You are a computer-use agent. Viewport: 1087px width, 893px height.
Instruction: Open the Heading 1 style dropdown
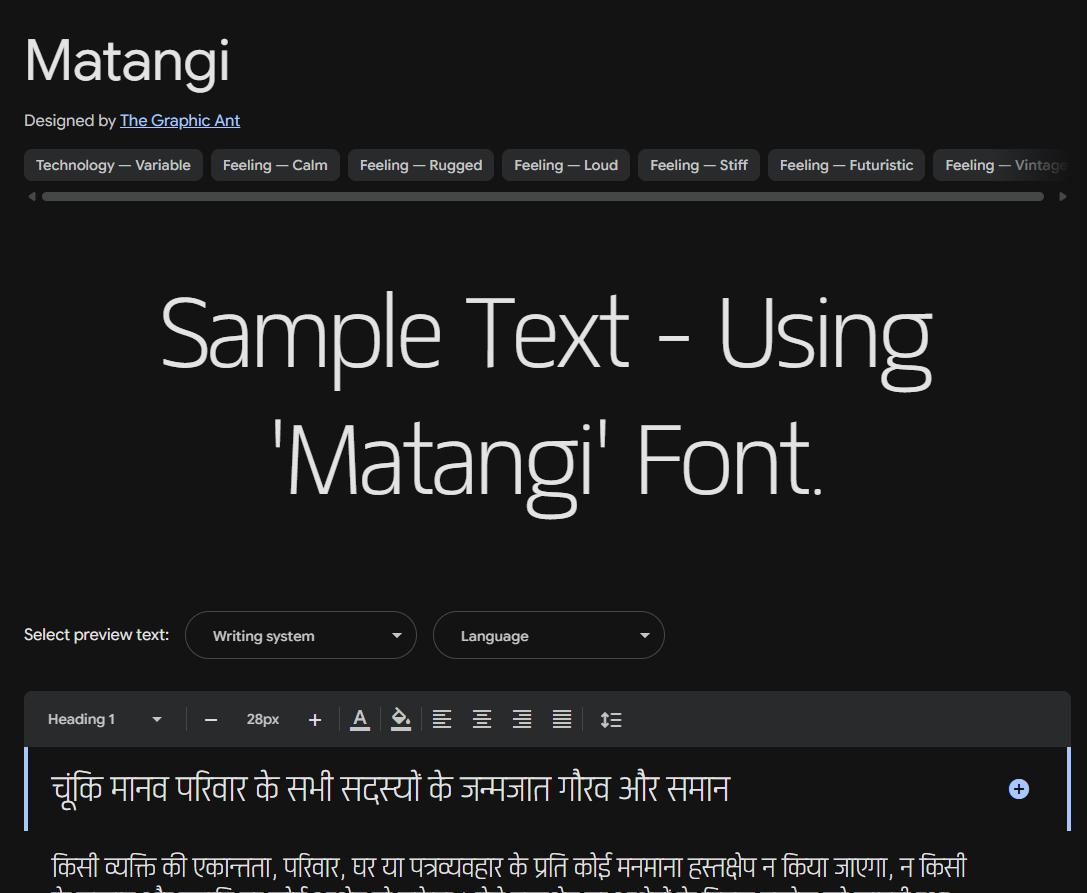tap(105, 720)
